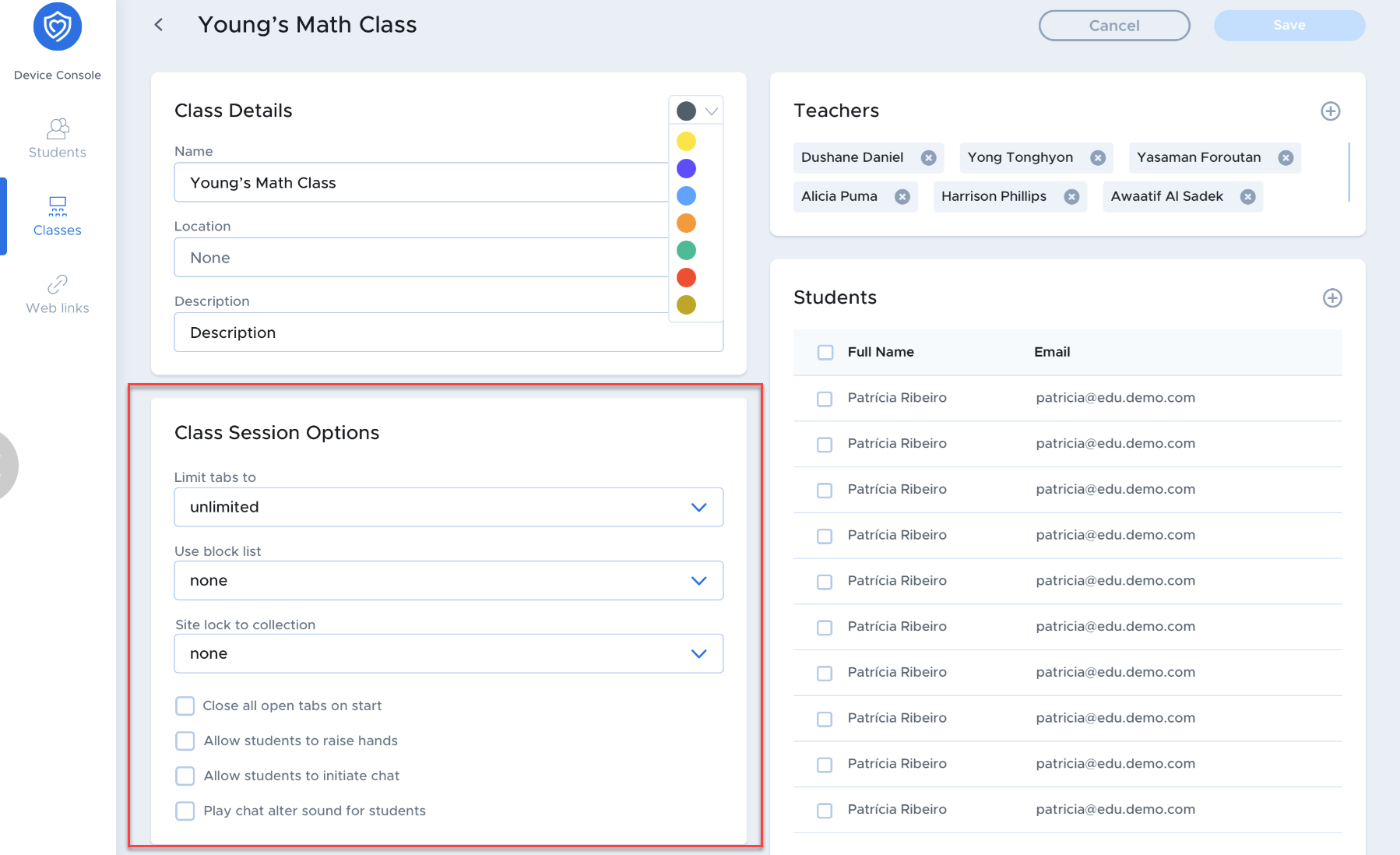1400x855 pixels.
Task: Open the Web links sidebar section
Action: (58, 294)
